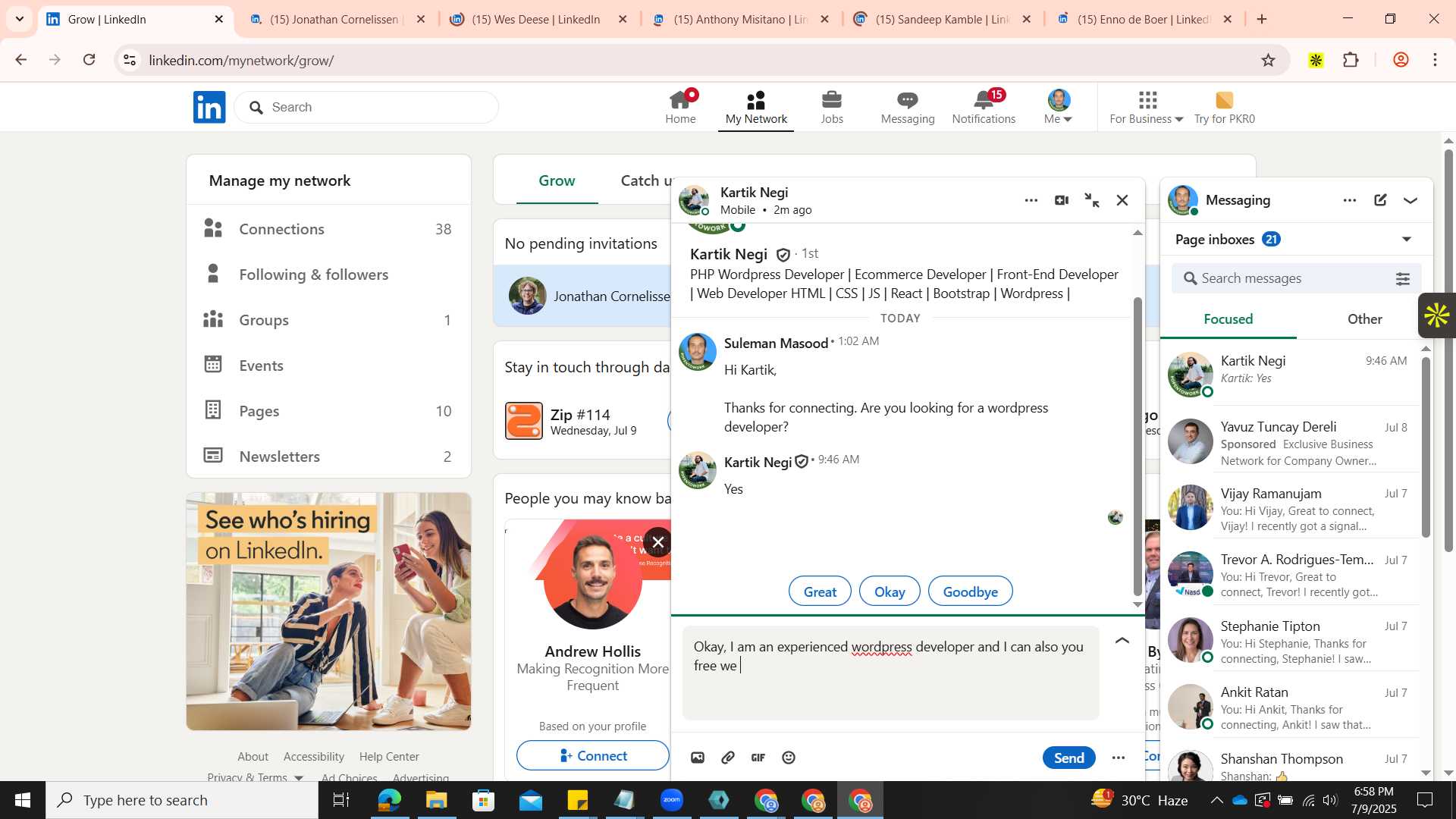Image resolution: width=1456 pixels, height=819 pixels.
Task: Switch to Anthony Misitano browser tab
Action: click(740, 19)
